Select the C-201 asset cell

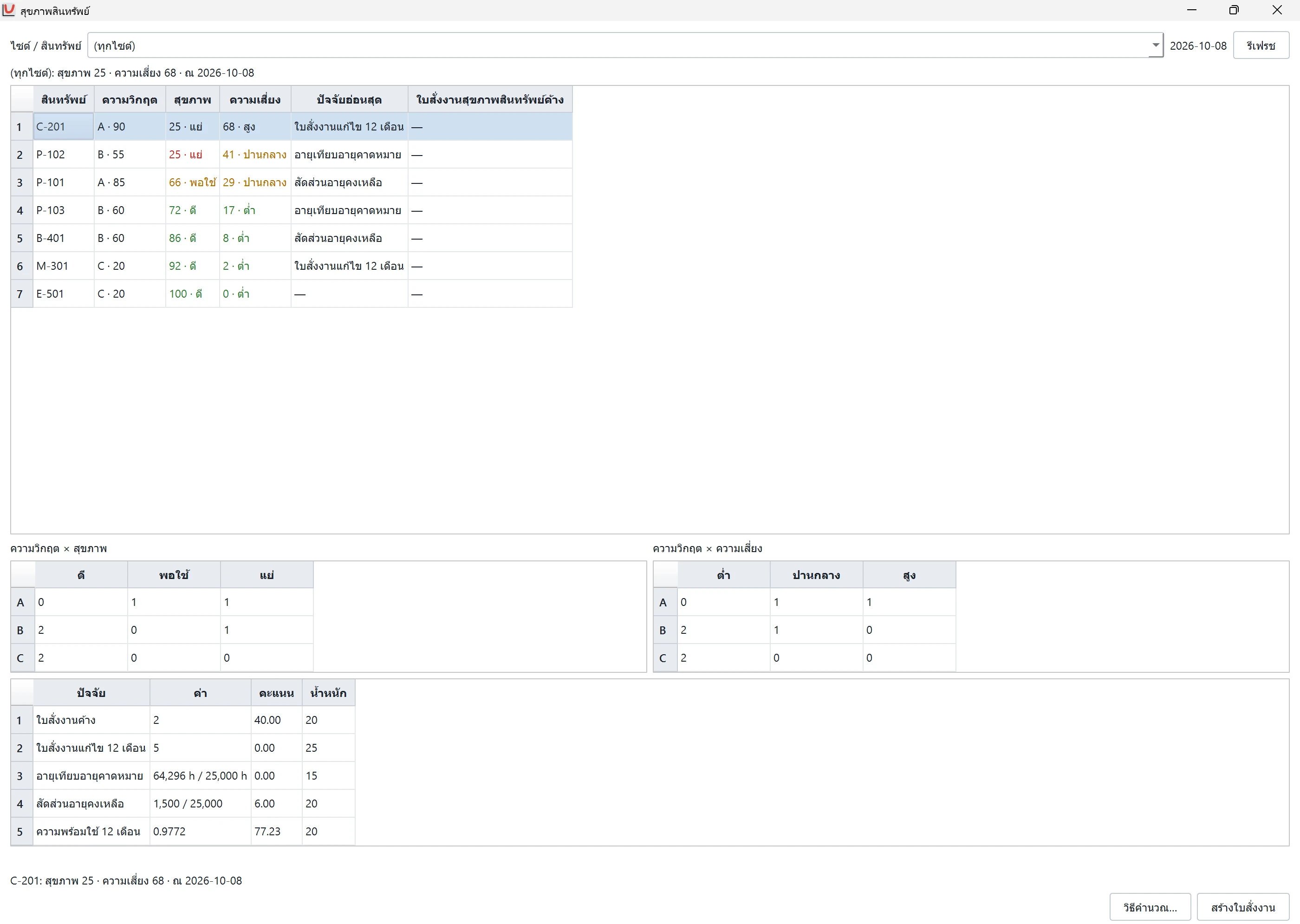[x=64, y=126]
